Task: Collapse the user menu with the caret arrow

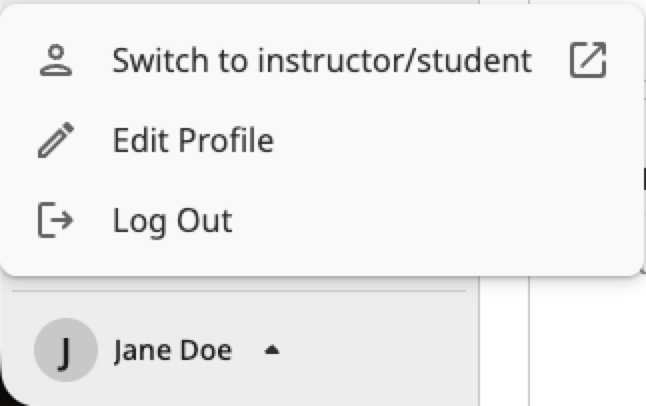Action: [x=272, y=350]
